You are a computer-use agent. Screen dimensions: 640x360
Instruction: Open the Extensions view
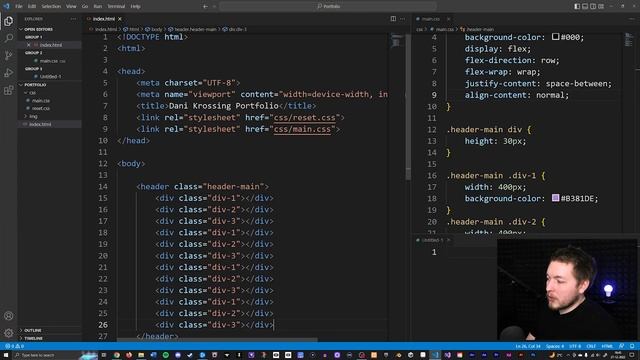[x=9, y=90]
